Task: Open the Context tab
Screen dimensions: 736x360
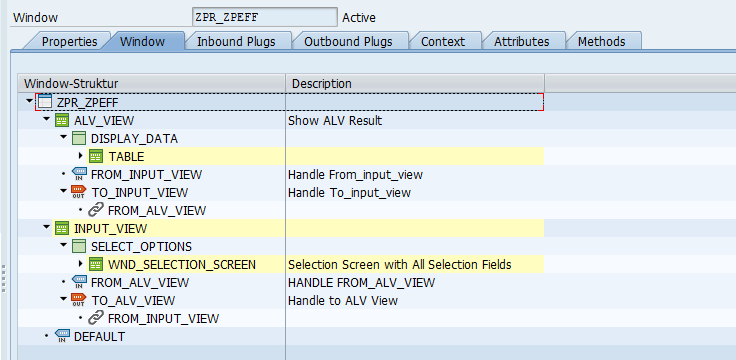Action: pos(443,41)
